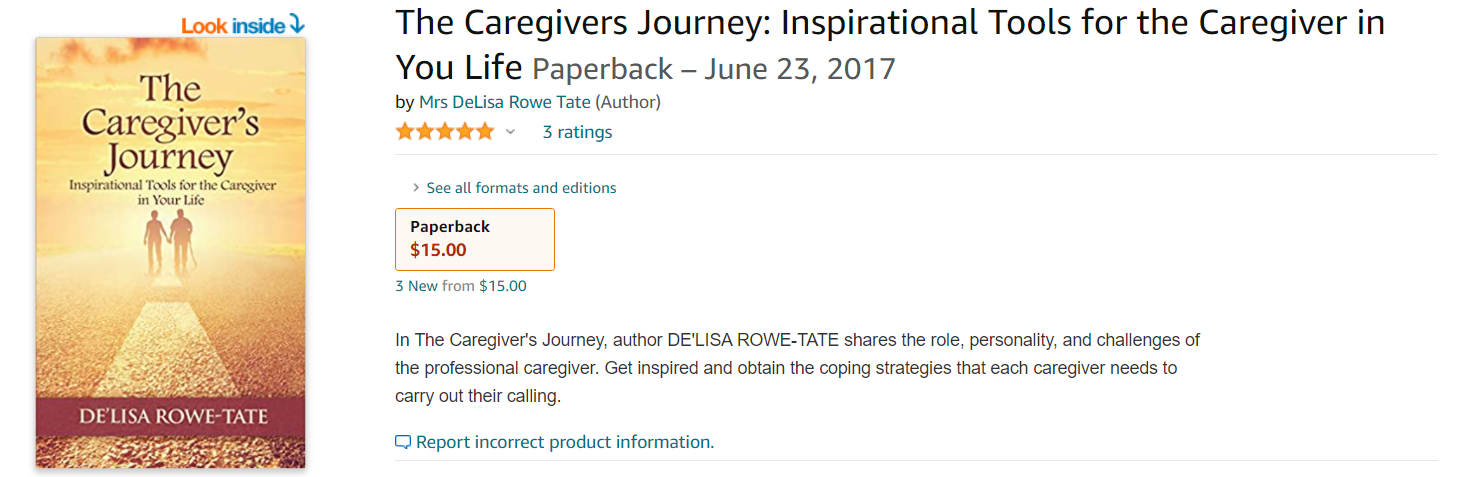This screenshot has height=477, width=1469.
Task: Click the Look inside label text
Action: 233,26
